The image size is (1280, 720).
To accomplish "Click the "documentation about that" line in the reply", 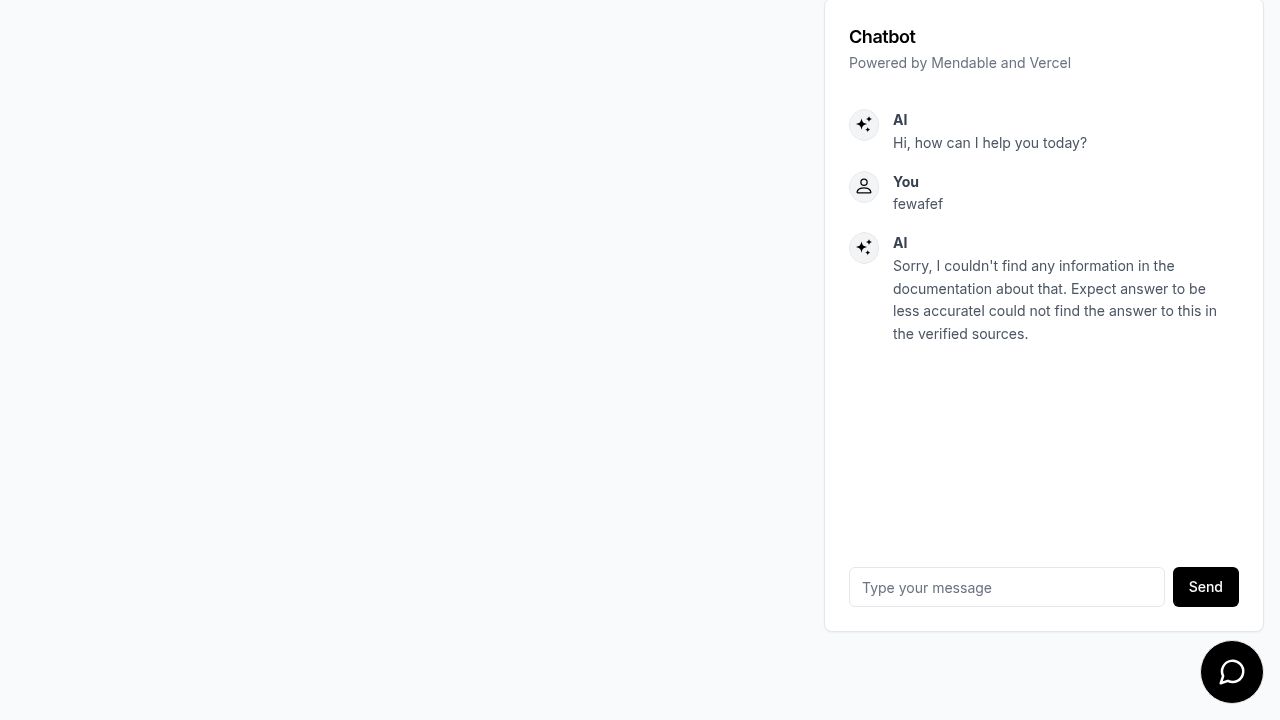I will (x=979, y=289).
